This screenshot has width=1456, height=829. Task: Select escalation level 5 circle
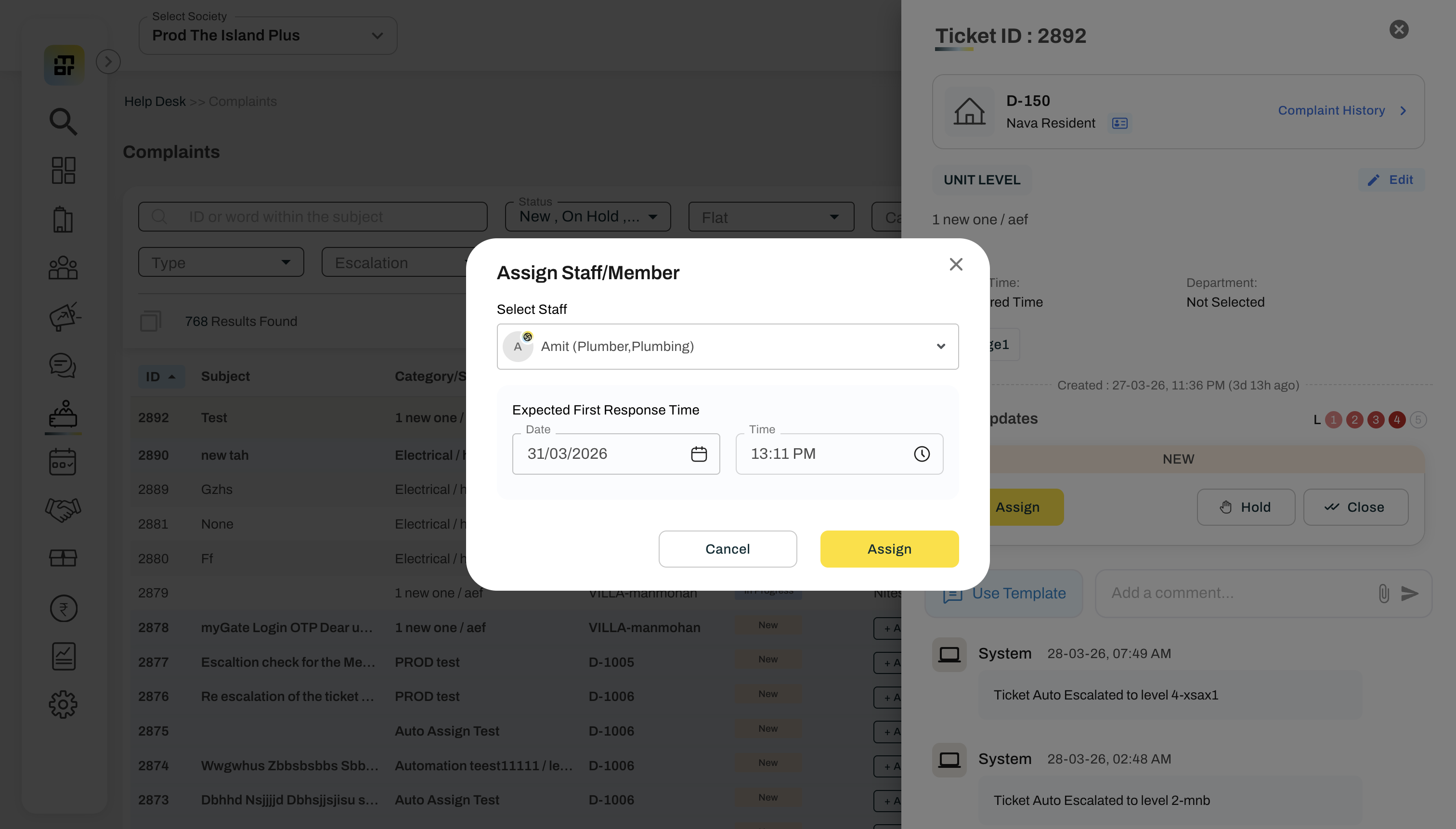(x=1418, y=420)
